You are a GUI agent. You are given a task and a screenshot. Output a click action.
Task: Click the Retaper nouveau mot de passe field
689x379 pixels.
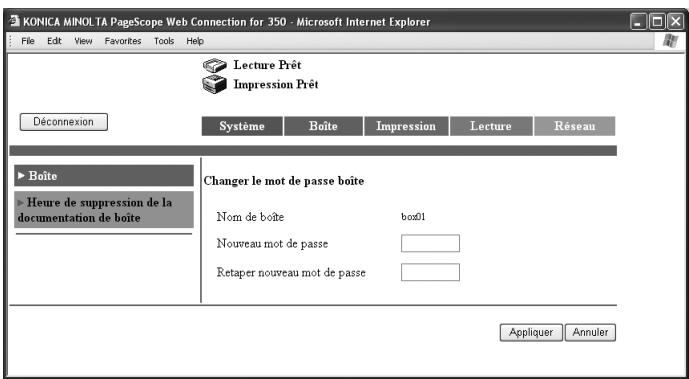(x=430, y=272)
